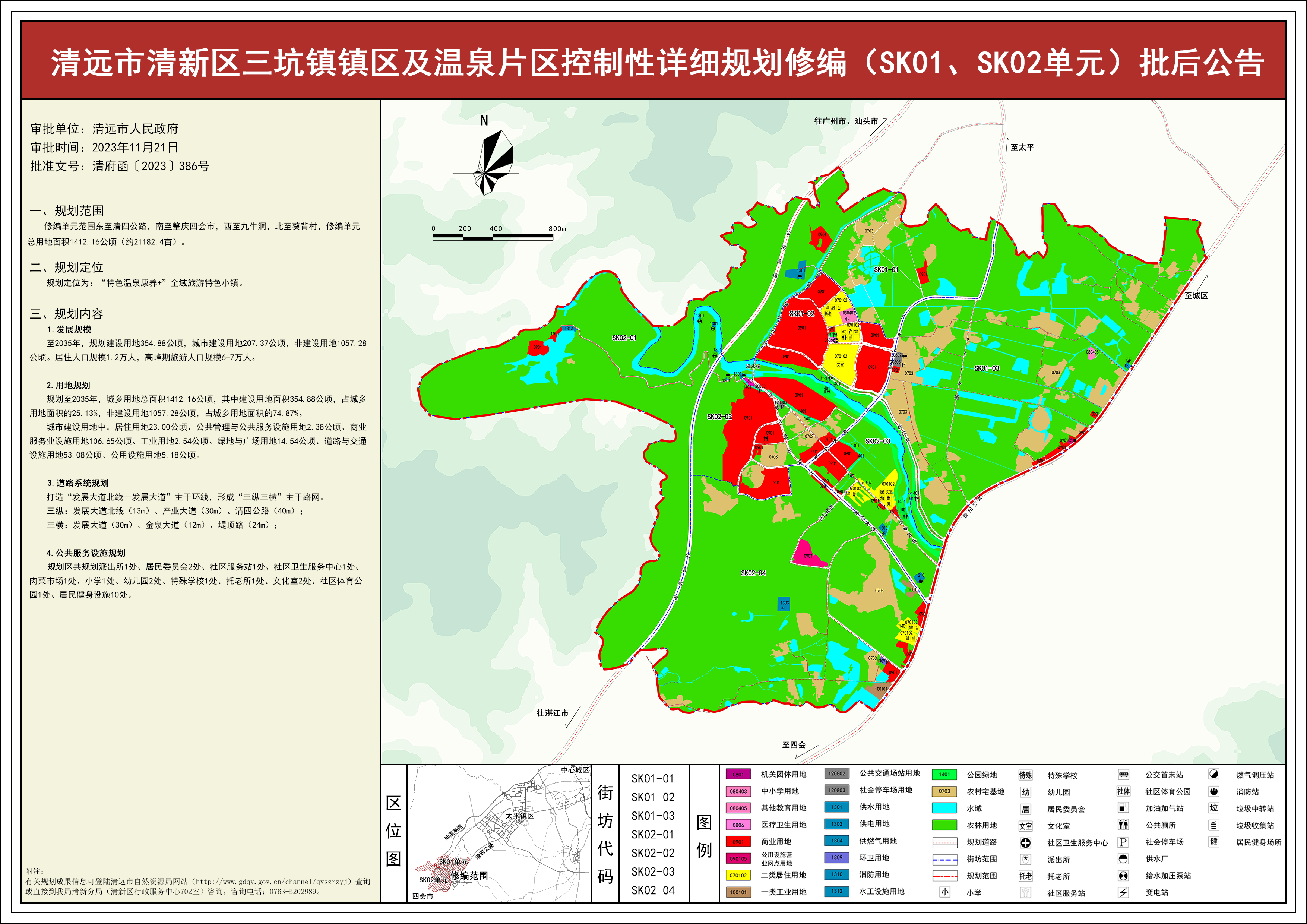This screenshot has width=1307, height=924.
Task: Click the 一、规划范围 heading
Action: pos(67,211)
